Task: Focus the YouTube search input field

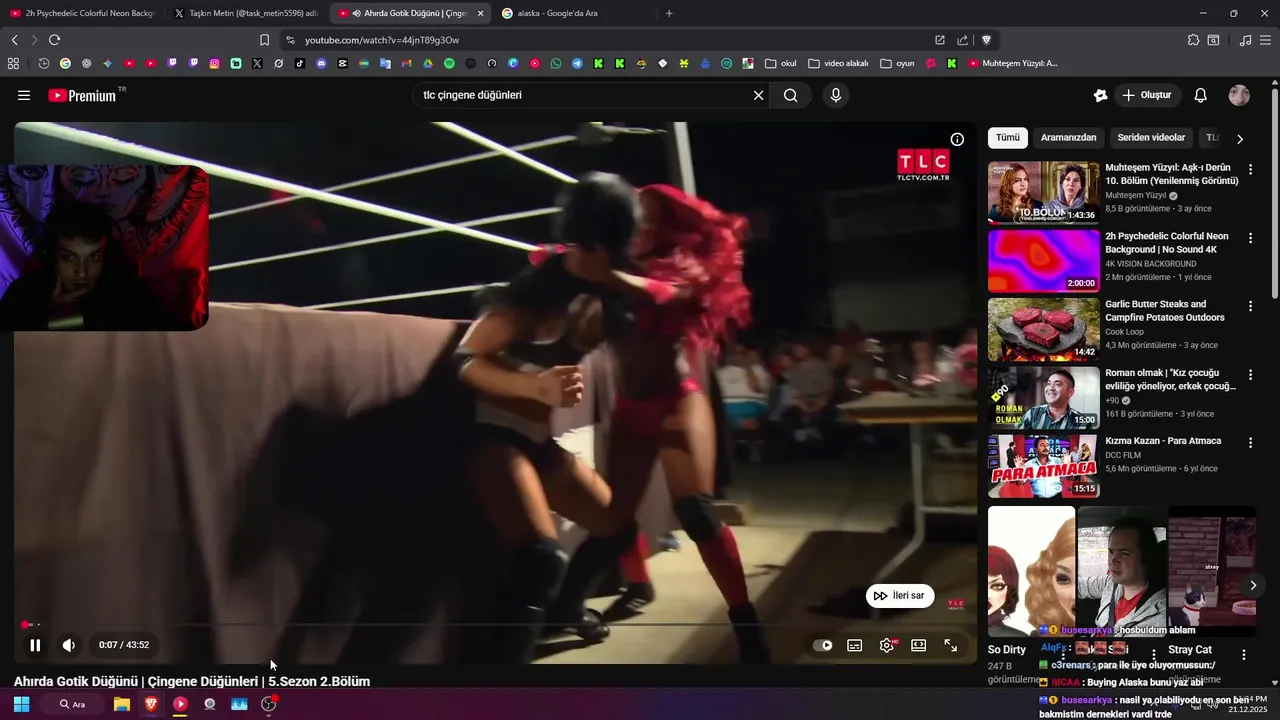Action: [585, 95]
